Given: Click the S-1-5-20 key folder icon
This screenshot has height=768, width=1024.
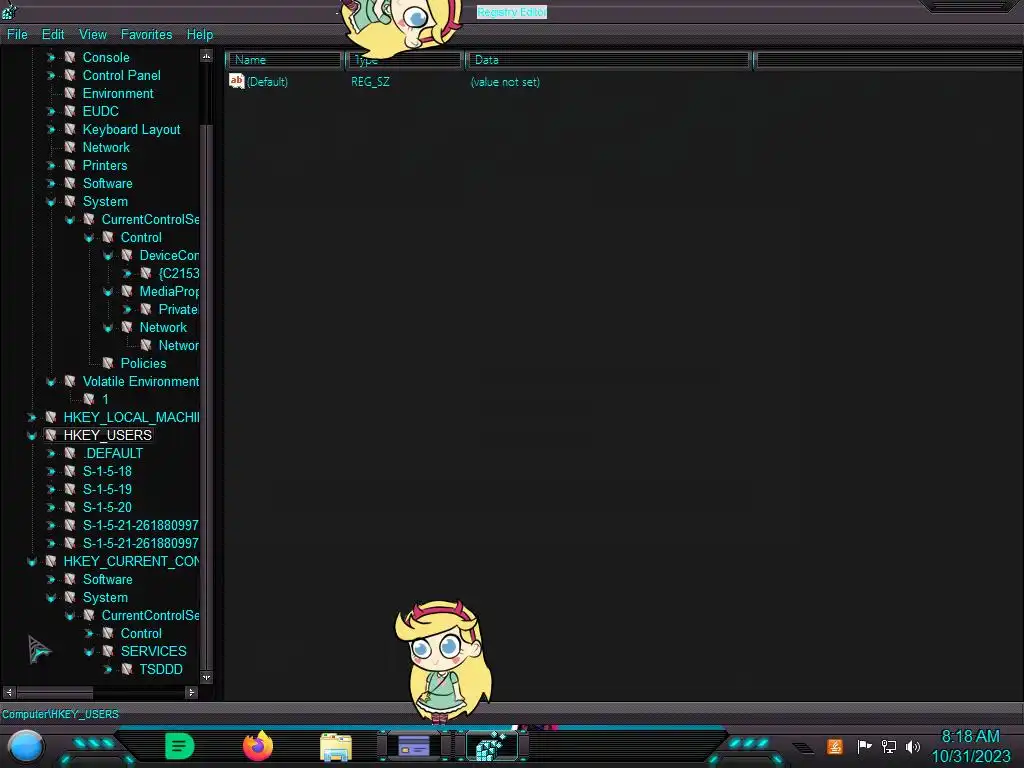Looking at the screenshot, I should point(70,507).
